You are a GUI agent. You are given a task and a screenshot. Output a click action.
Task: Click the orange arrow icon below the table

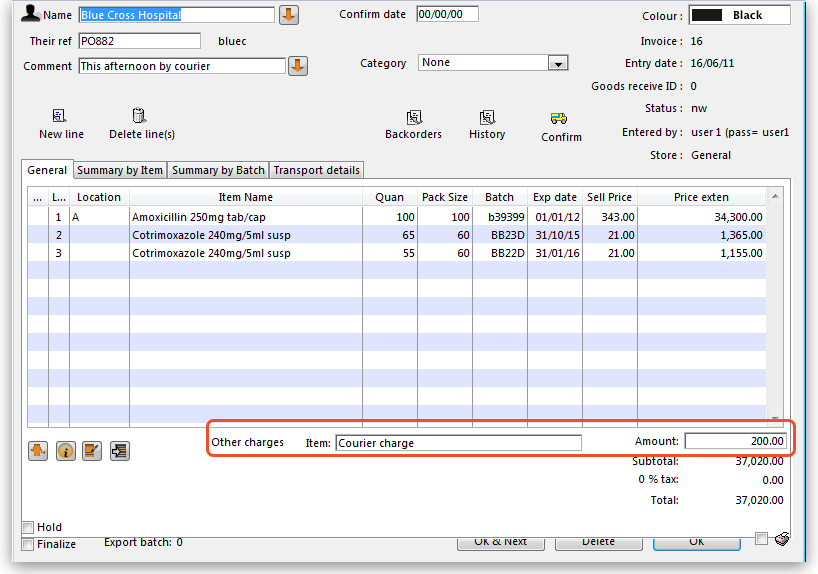[x=39, y=451]
